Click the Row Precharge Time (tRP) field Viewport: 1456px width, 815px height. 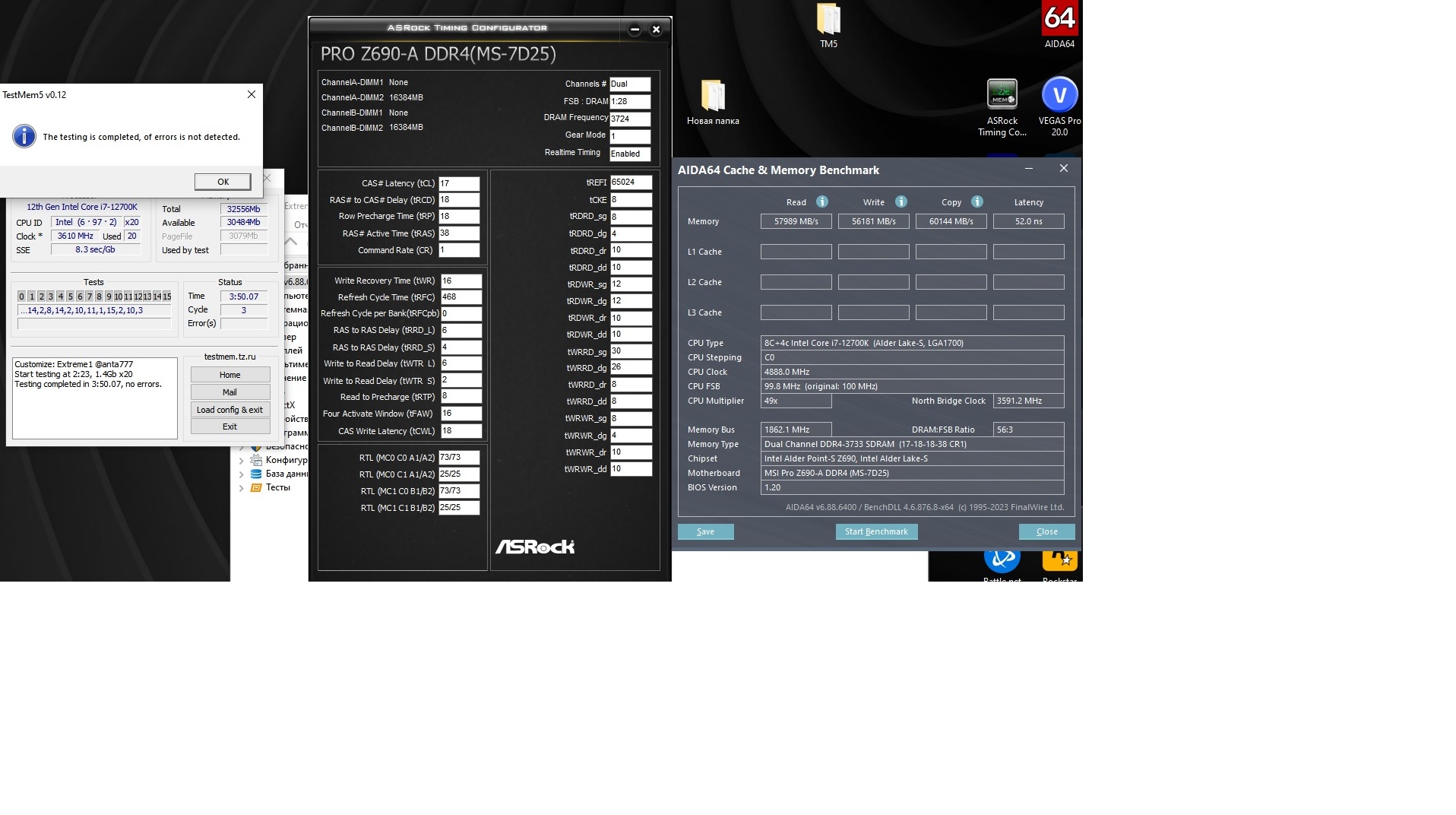459,217
